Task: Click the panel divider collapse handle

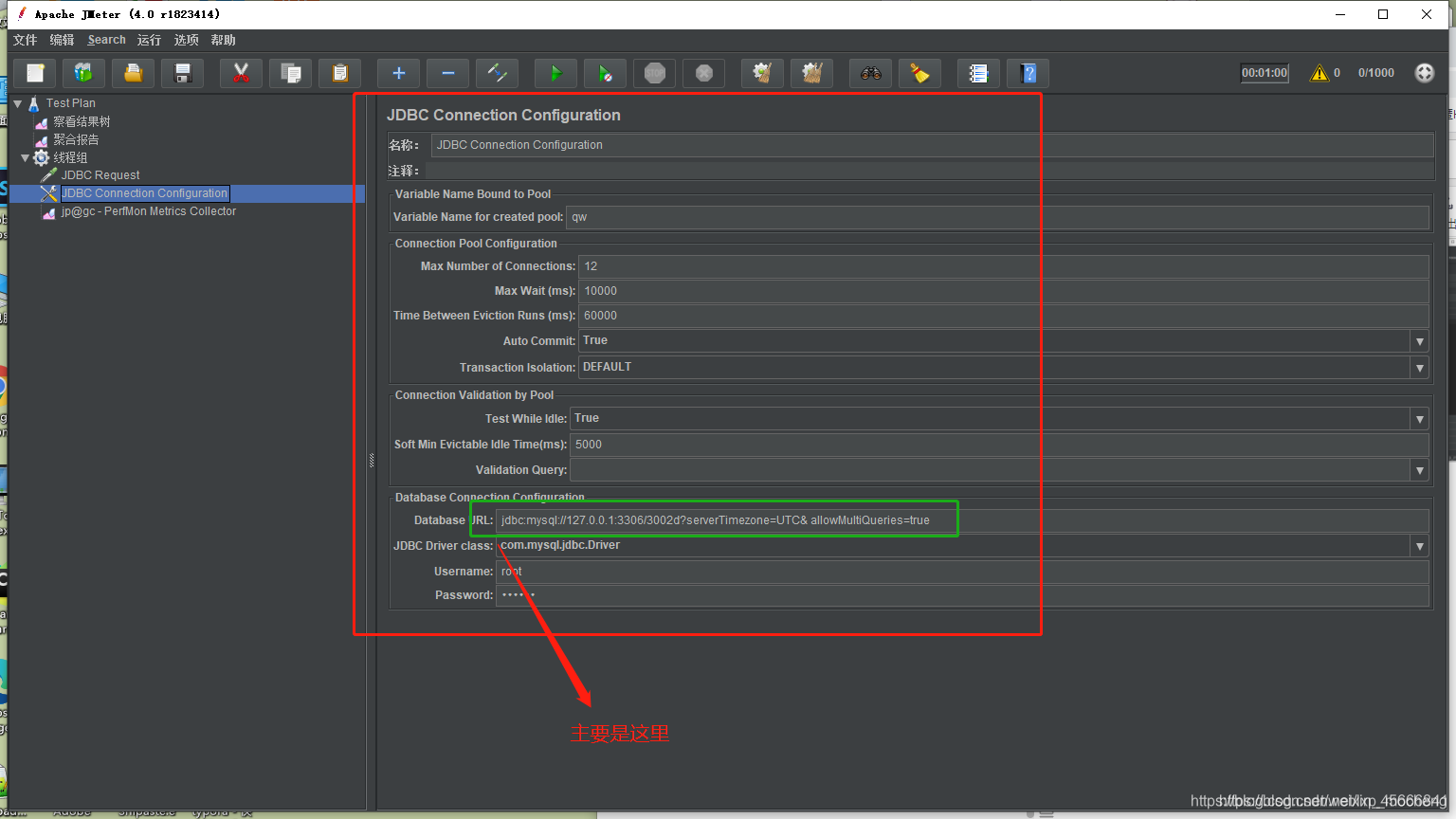Action: tap(372, 461)
